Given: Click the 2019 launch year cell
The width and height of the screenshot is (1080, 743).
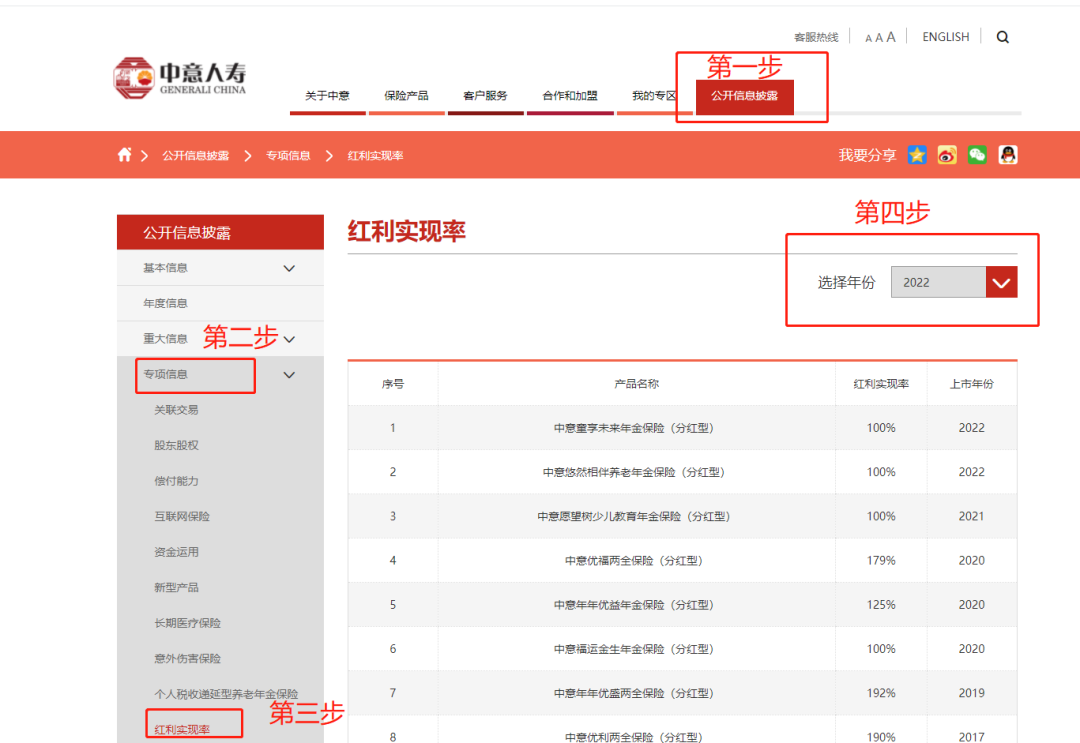Looking at the screenshot, I should point(971,693).
